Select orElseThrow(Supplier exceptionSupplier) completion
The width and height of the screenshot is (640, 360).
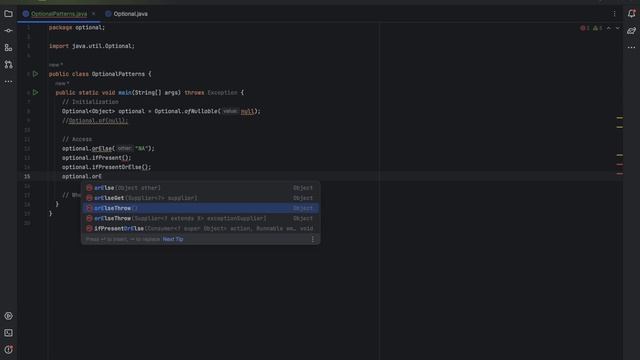(x=200, y=218)
